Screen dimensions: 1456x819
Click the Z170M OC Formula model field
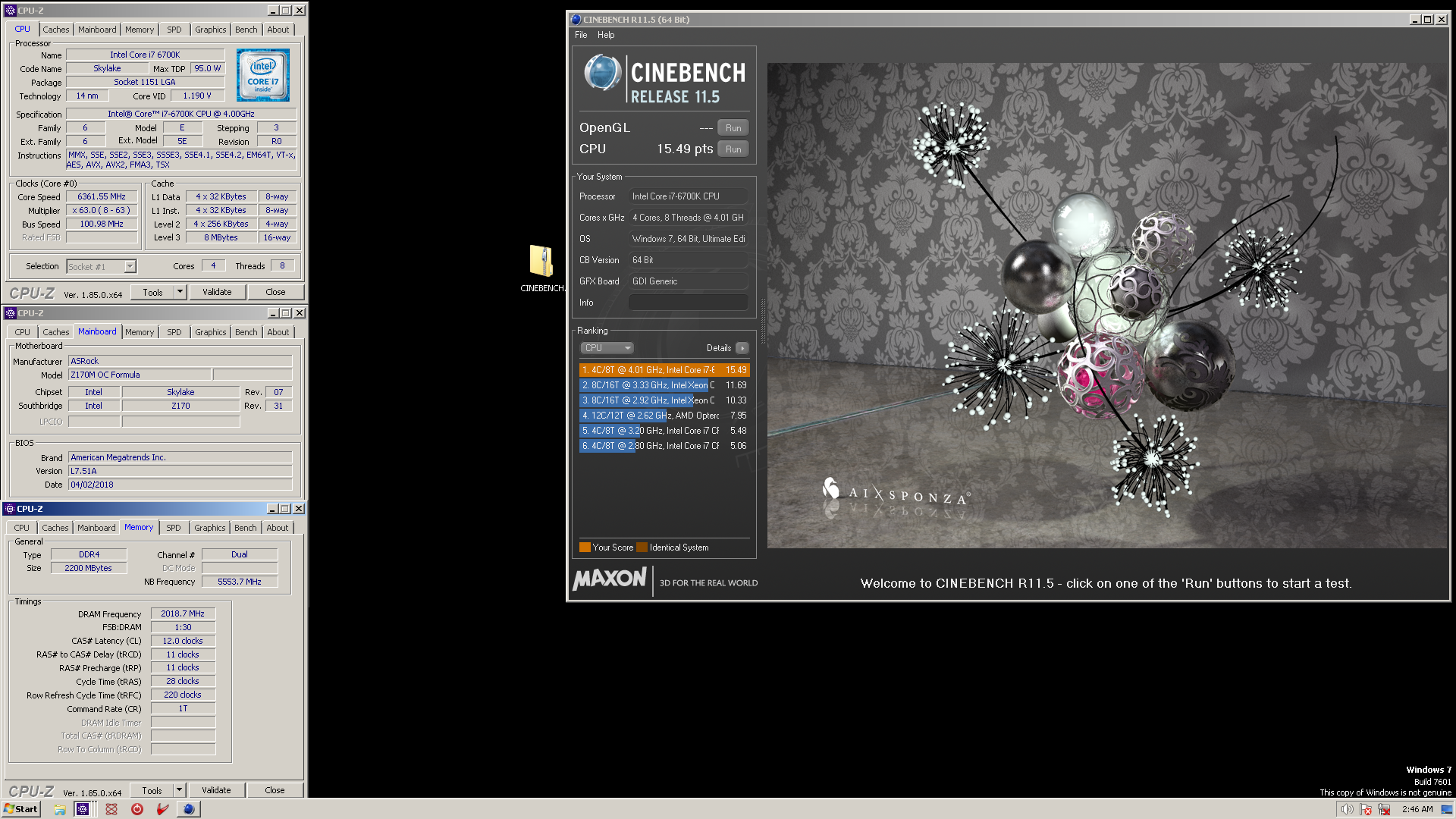tap(140, 375)
